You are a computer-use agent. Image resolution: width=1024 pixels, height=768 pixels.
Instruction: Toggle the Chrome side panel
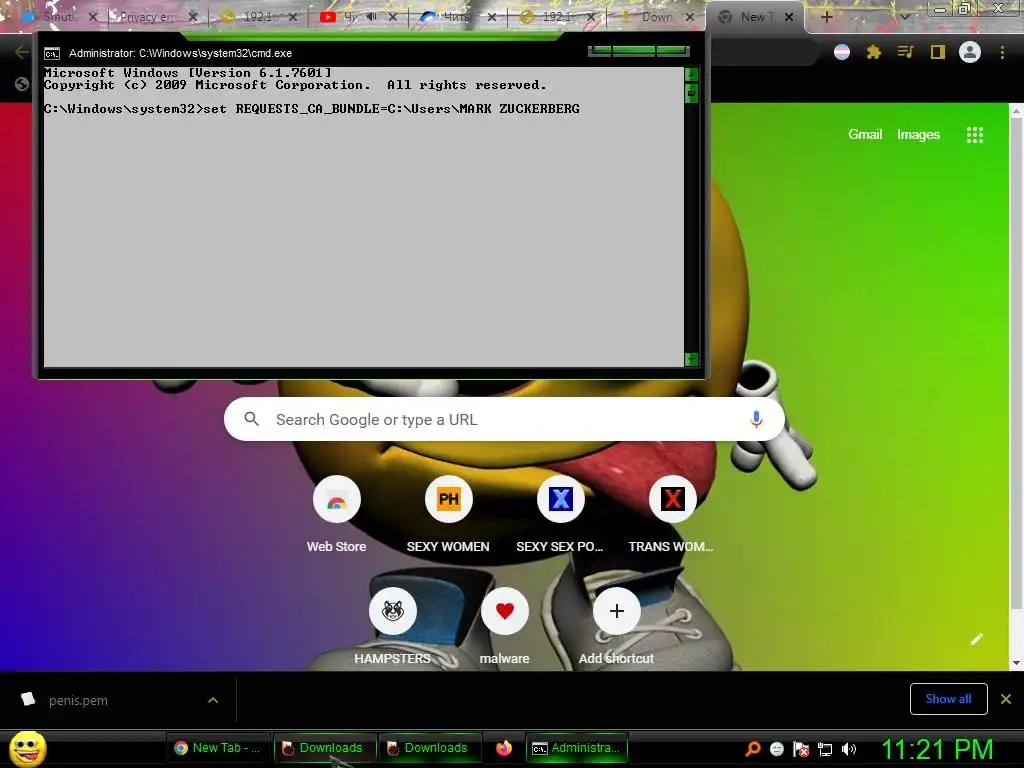click(937, 52)
